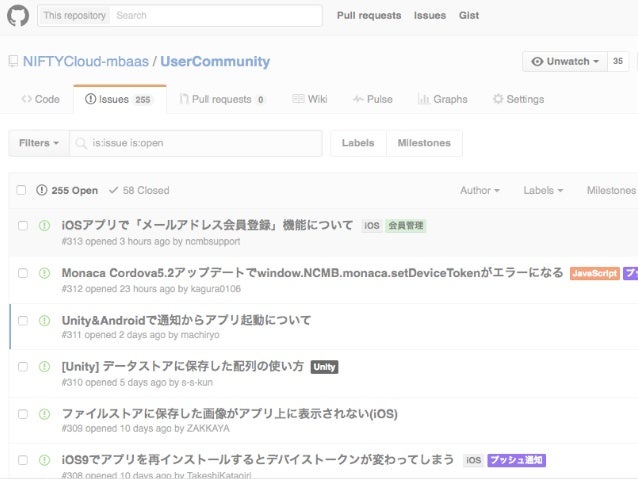Expand the Filters dropdown
This screenshot has height=479, width=638.
point(39,143)
